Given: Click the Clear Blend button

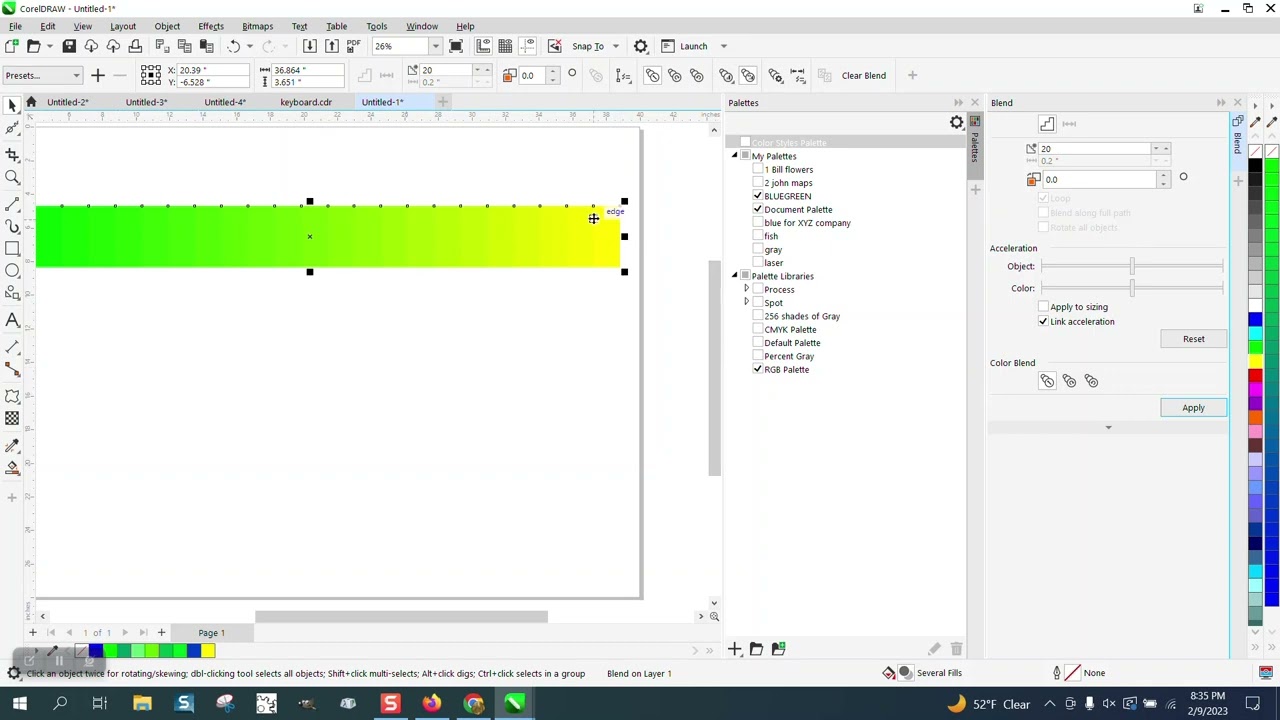Looking at the screenshot, I should pyautogui.click(x=863, y=75).
